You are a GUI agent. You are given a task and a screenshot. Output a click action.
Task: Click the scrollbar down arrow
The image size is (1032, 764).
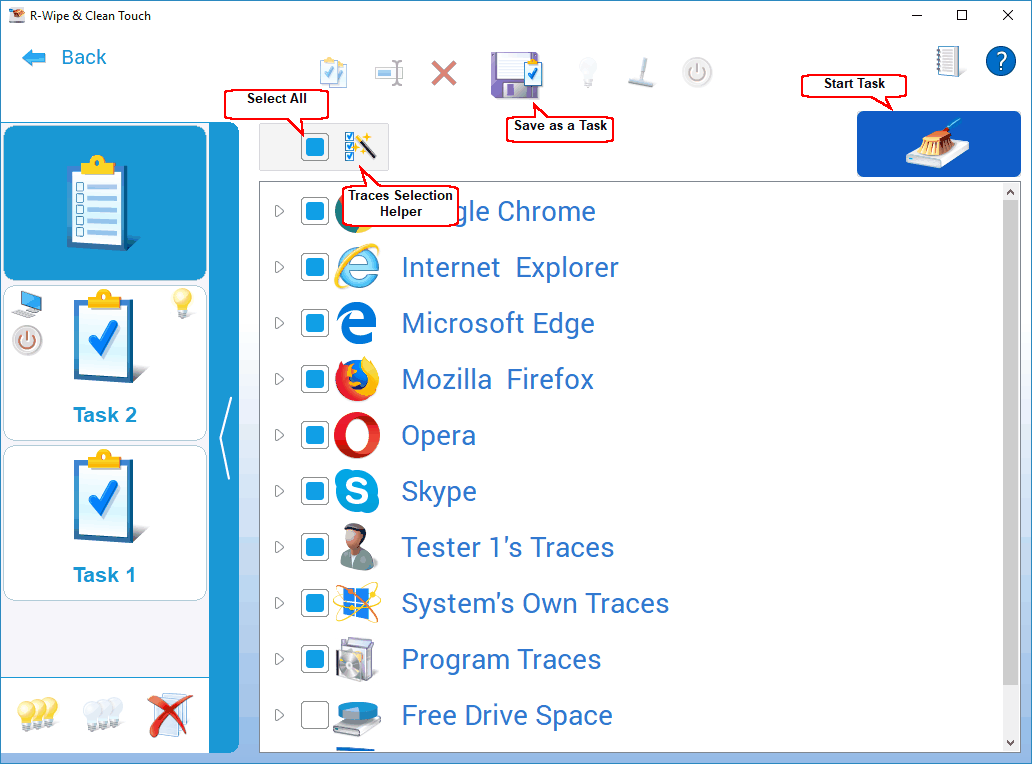tap(1010, 742)
